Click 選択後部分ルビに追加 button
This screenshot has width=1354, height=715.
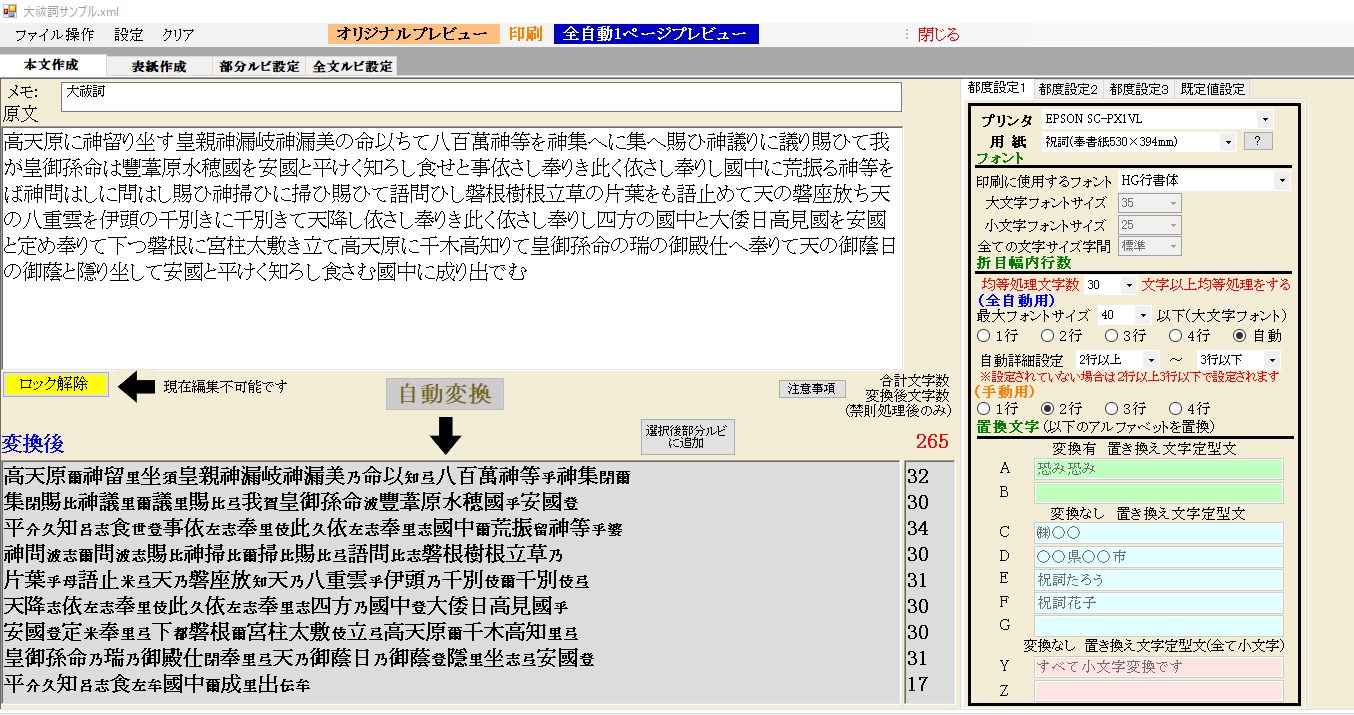(688, 437)
